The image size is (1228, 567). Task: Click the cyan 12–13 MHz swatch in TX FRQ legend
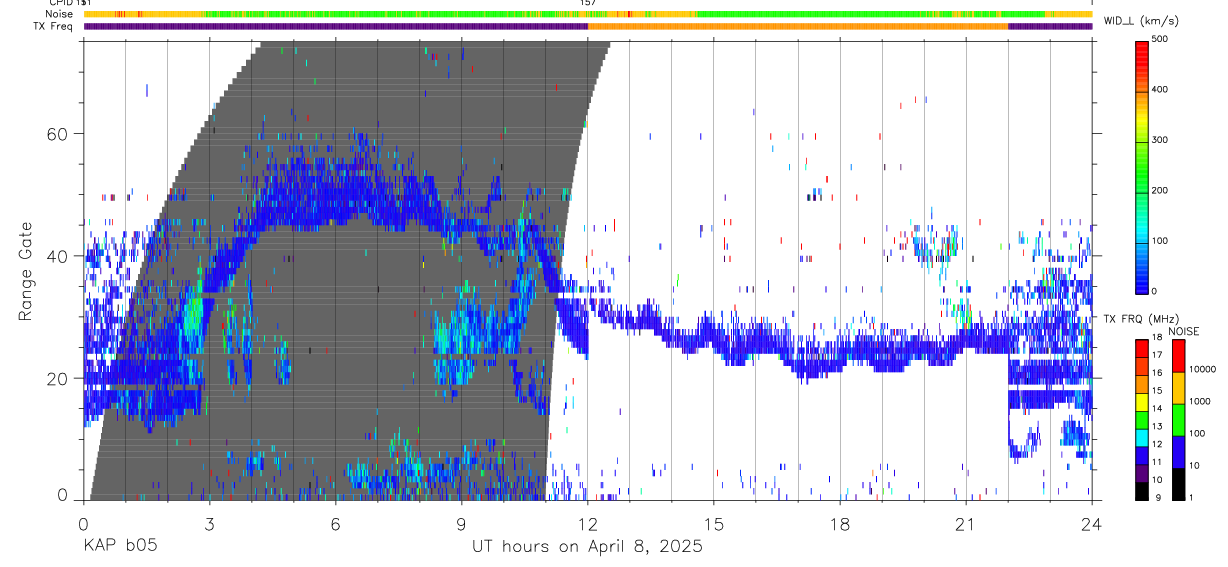click(x=1141, y=438)
